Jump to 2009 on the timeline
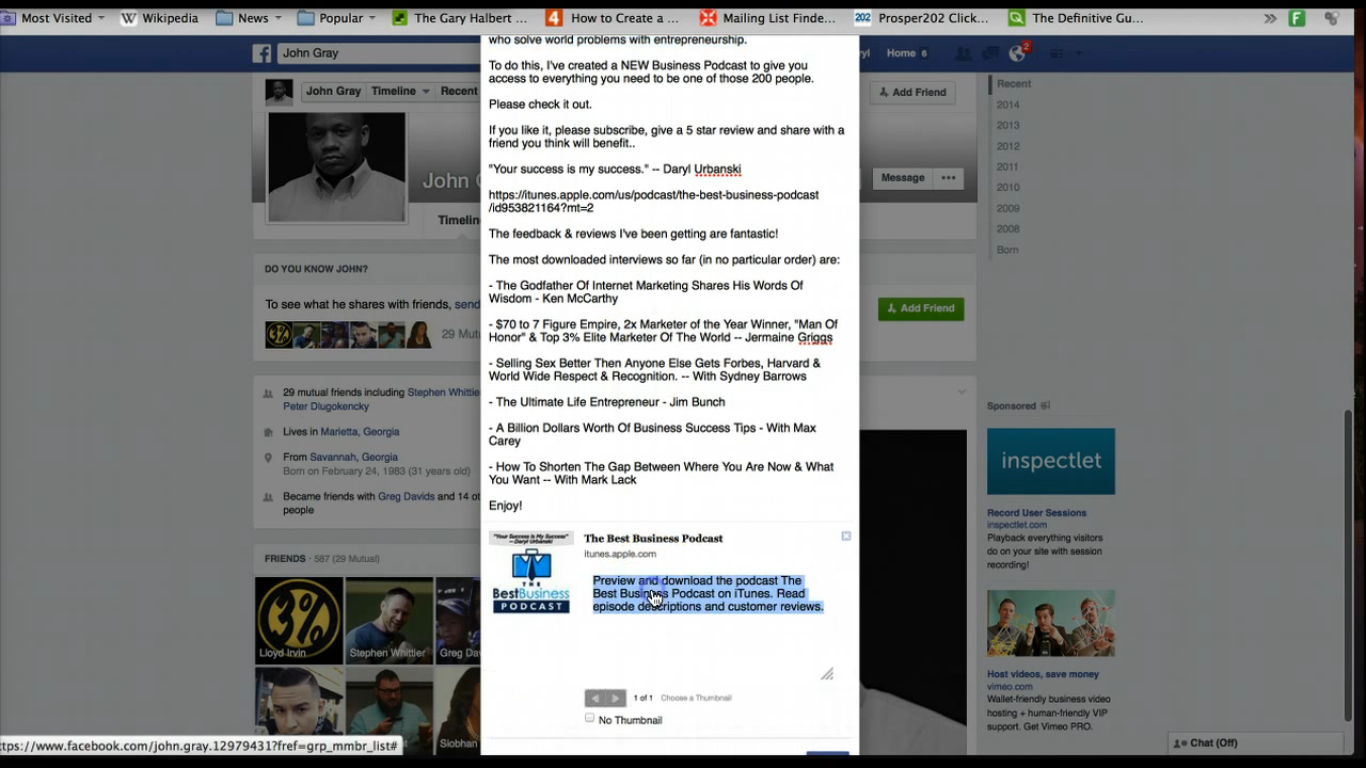This screenshot has width=1366, height=768. 1008,208
